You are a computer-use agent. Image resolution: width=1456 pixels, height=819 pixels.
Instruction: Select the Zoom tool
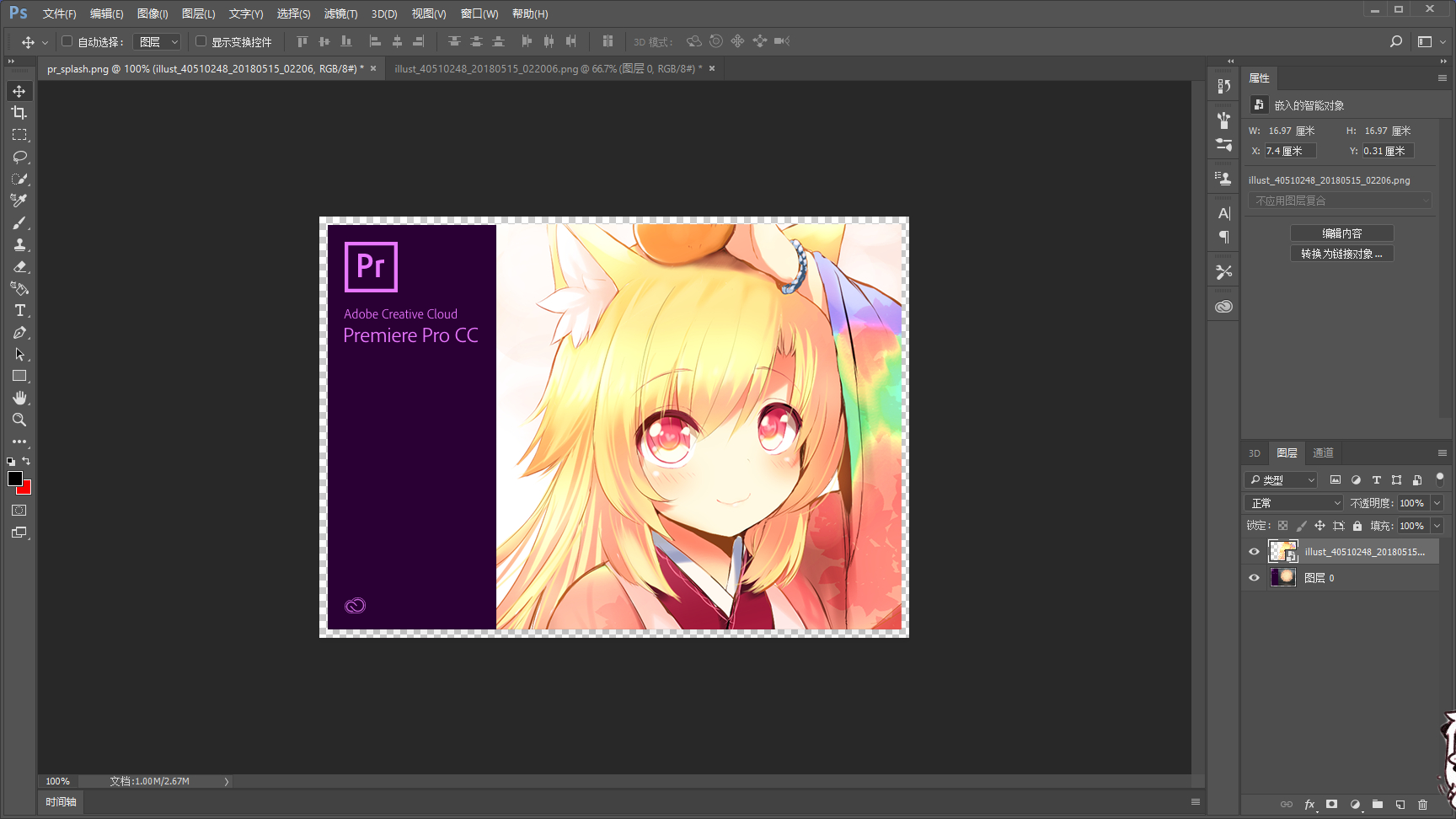click(19, 420)
